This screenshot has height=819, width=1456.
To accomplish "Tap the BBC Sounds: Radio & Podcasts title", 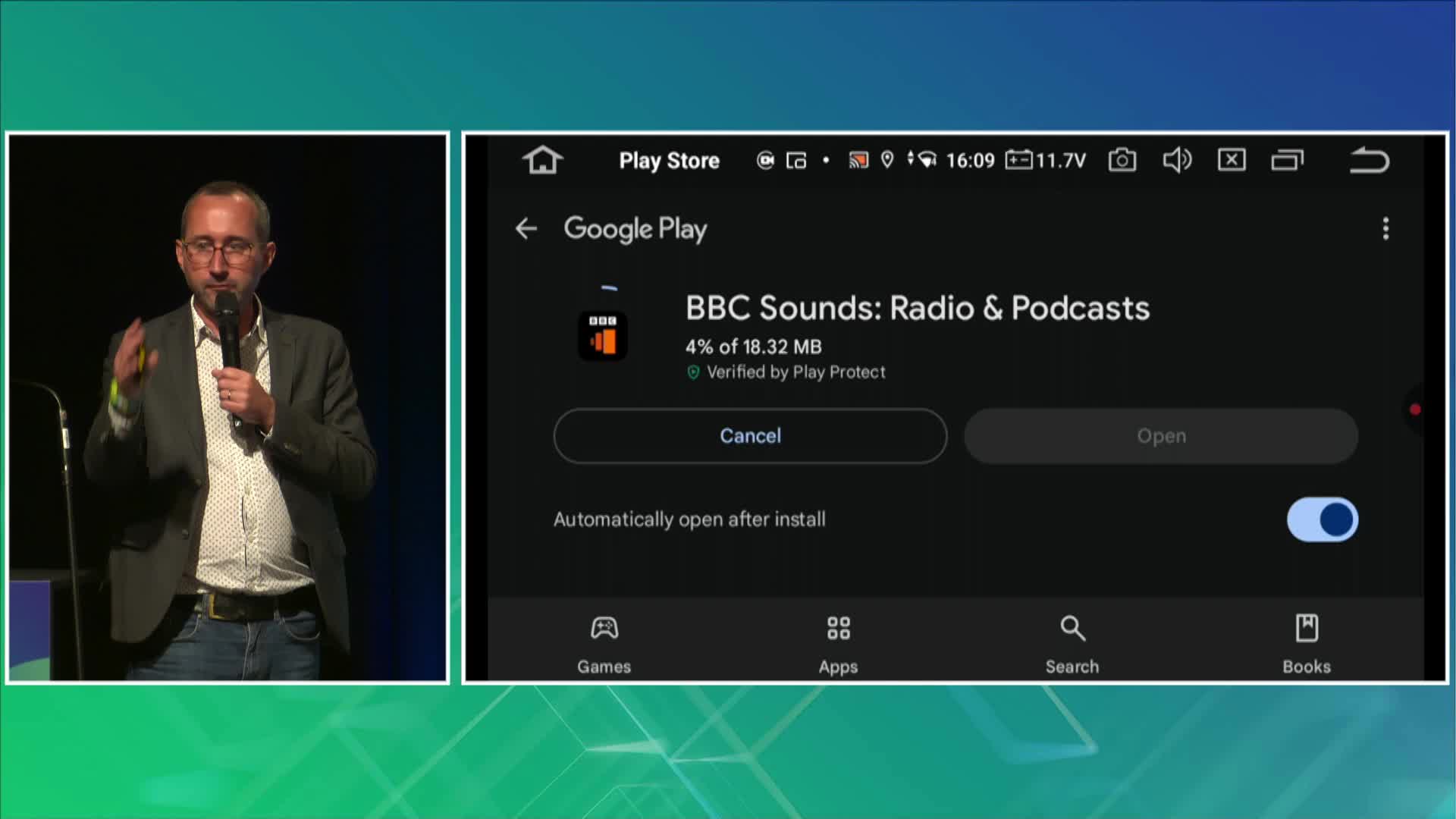I will click(x=918, y=308).
